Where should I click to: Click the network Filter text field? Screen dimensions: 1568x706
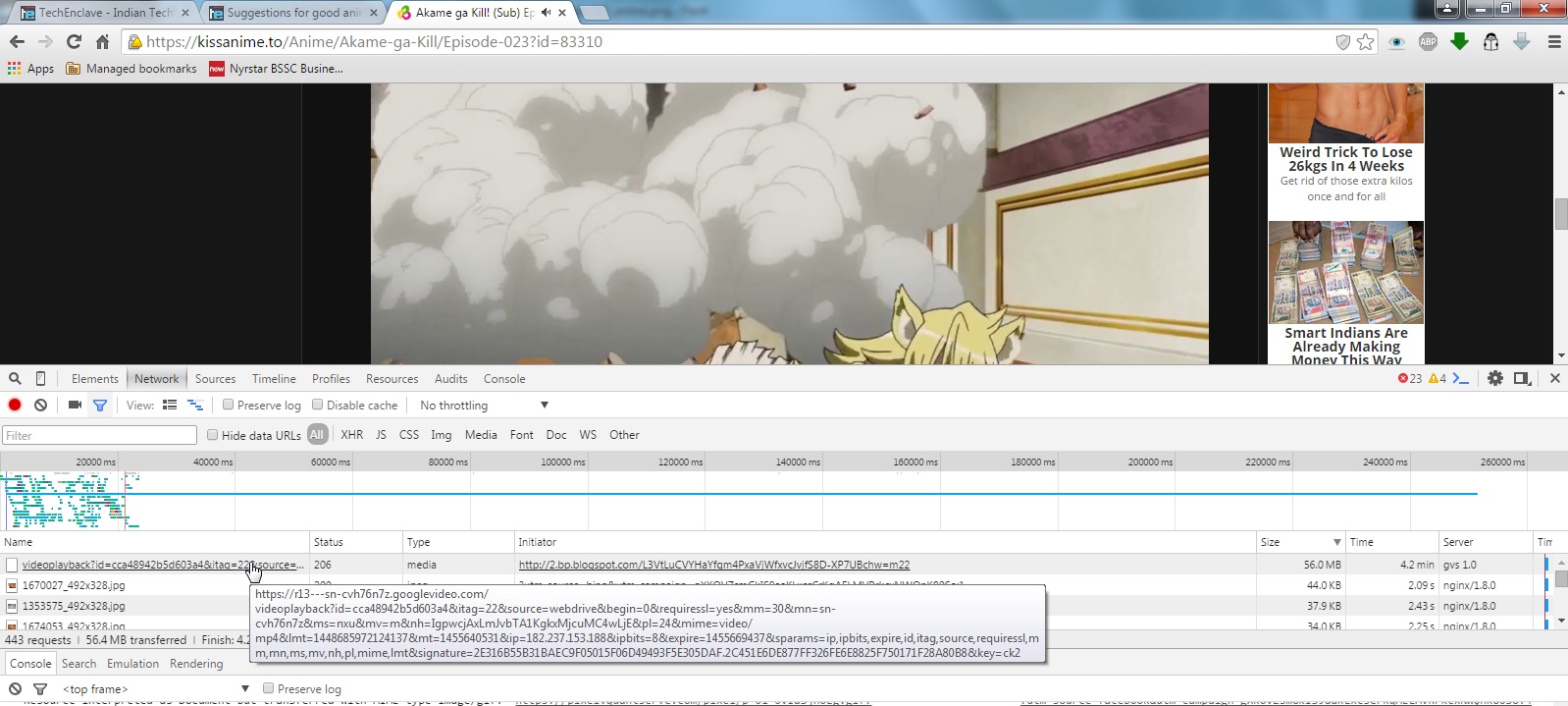[x=99, y=435]
